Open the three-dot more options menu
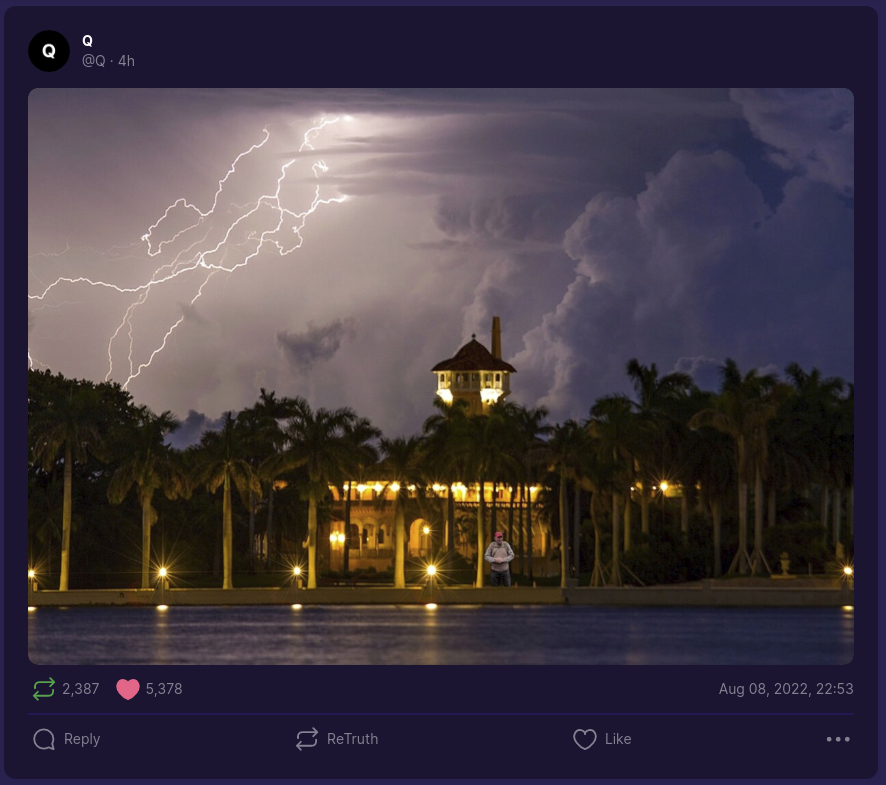The height and width of the screenshot is (785, 886). click(838, 739)
